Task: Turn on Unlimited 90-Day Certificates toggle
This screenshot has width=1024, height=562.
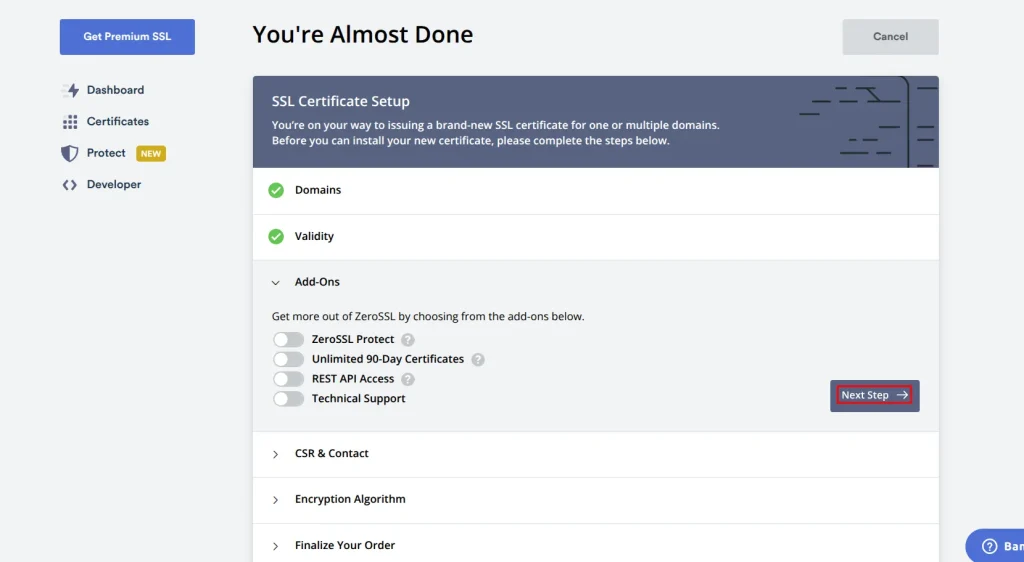Action: (x=289, y=359)
